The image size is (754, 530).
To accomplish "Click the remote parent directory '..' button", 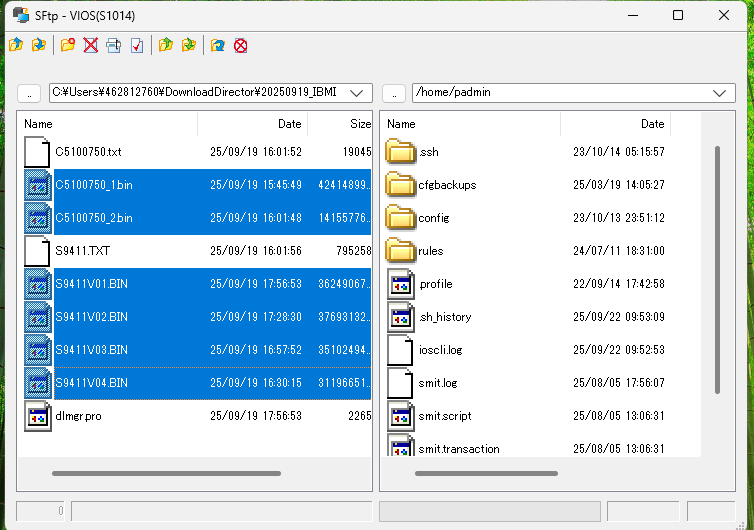I will [394, 93].
